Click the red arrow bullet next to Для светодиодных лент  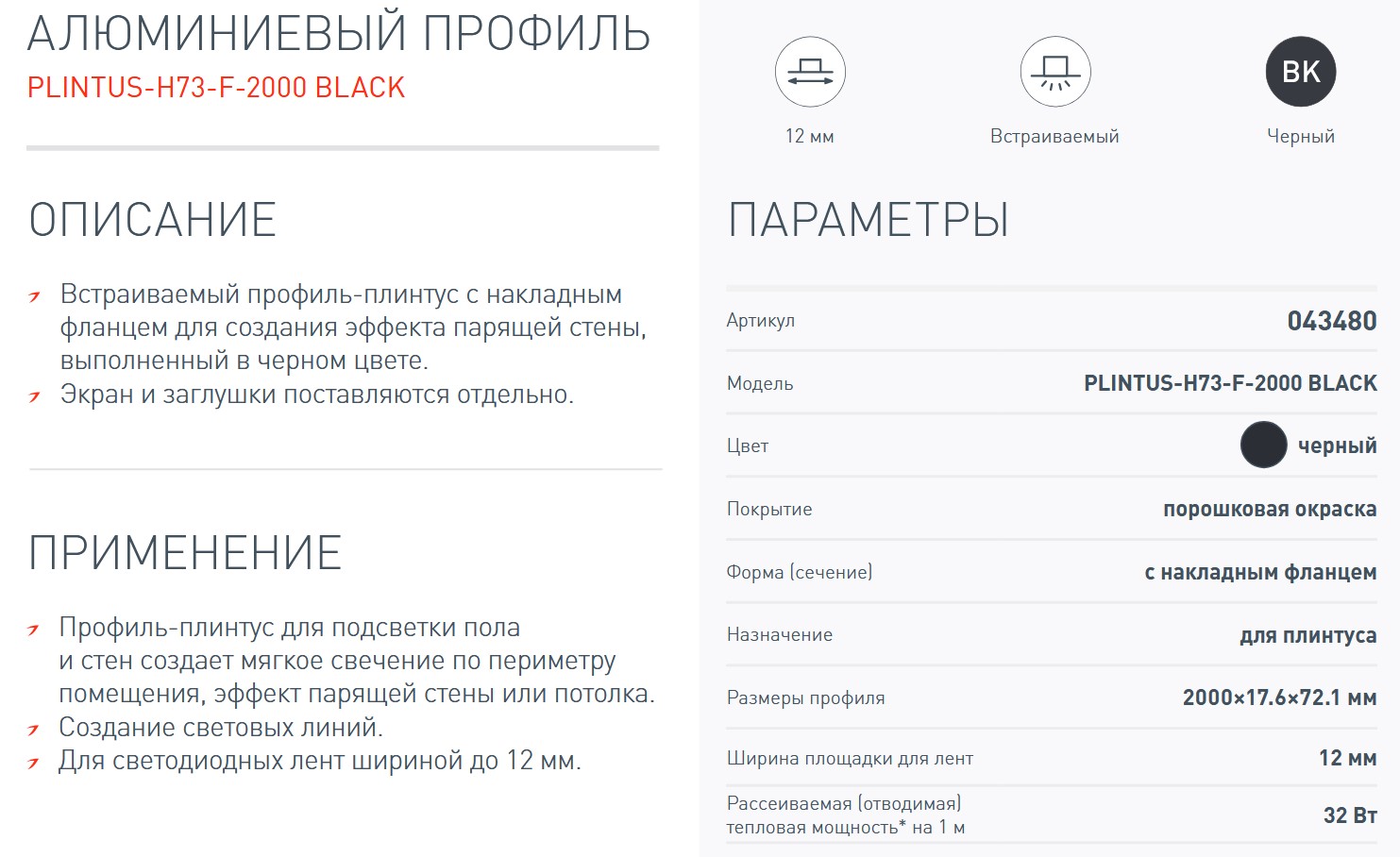[33, 763]
